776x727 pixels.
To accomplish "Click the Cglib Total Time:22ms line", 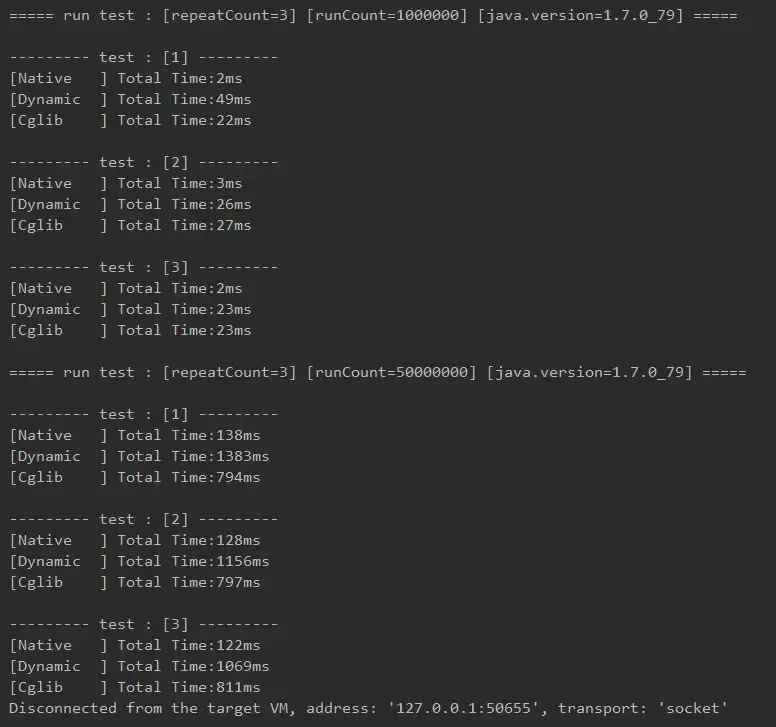I will 131,120.
